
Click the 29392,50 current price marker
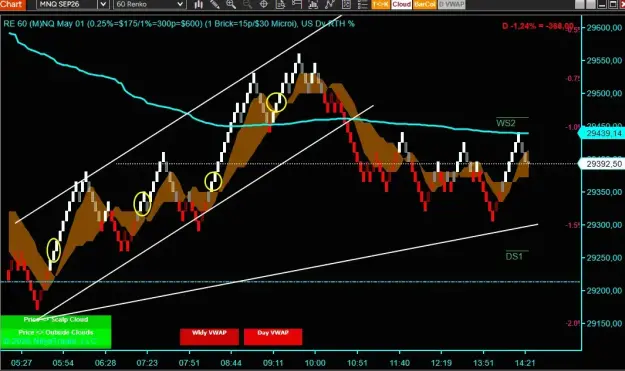coord(602,164)
